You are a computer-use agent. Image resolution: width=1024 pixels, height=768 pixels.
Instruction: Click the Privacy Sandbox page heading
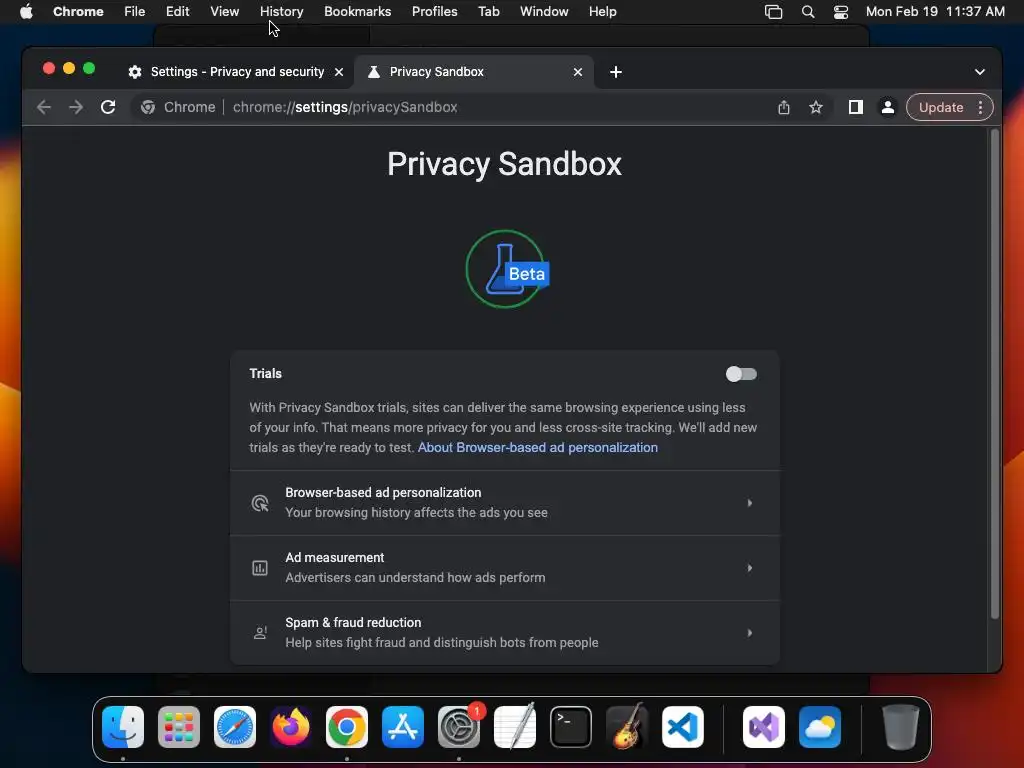tap(504, 164)
